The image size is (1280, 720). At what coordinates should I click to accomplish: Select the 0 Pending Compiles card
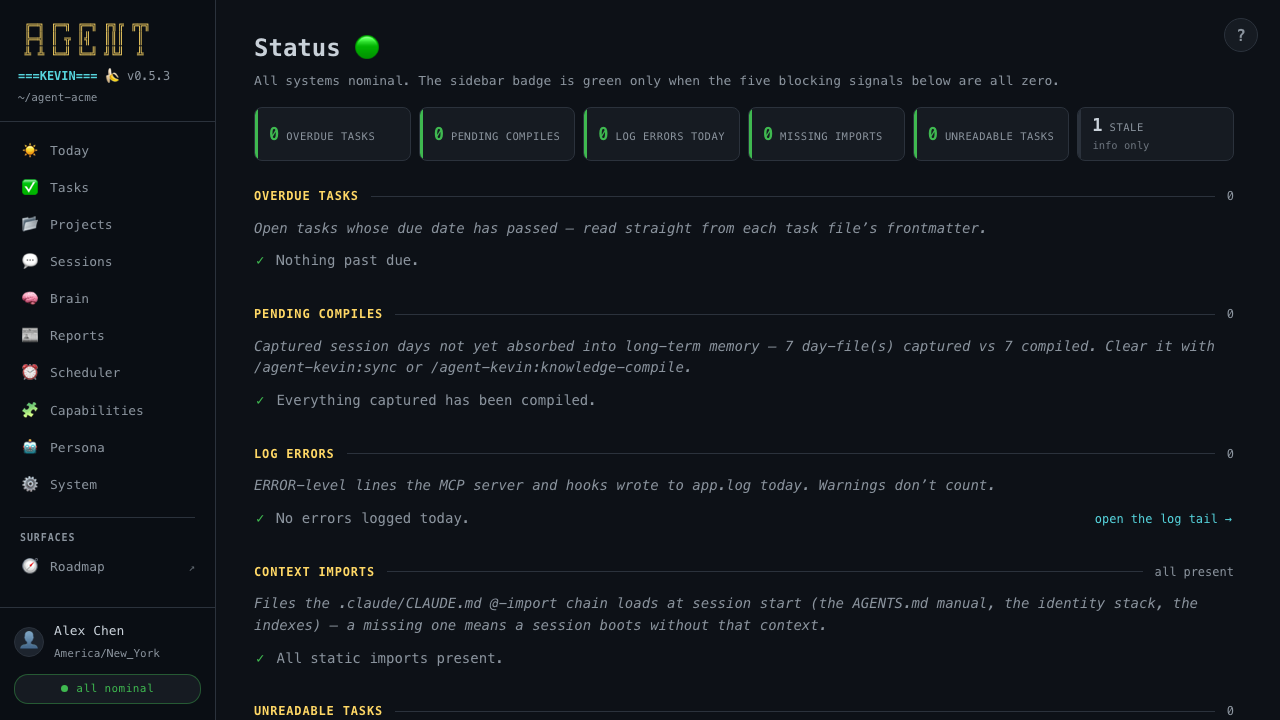[497, 134]
